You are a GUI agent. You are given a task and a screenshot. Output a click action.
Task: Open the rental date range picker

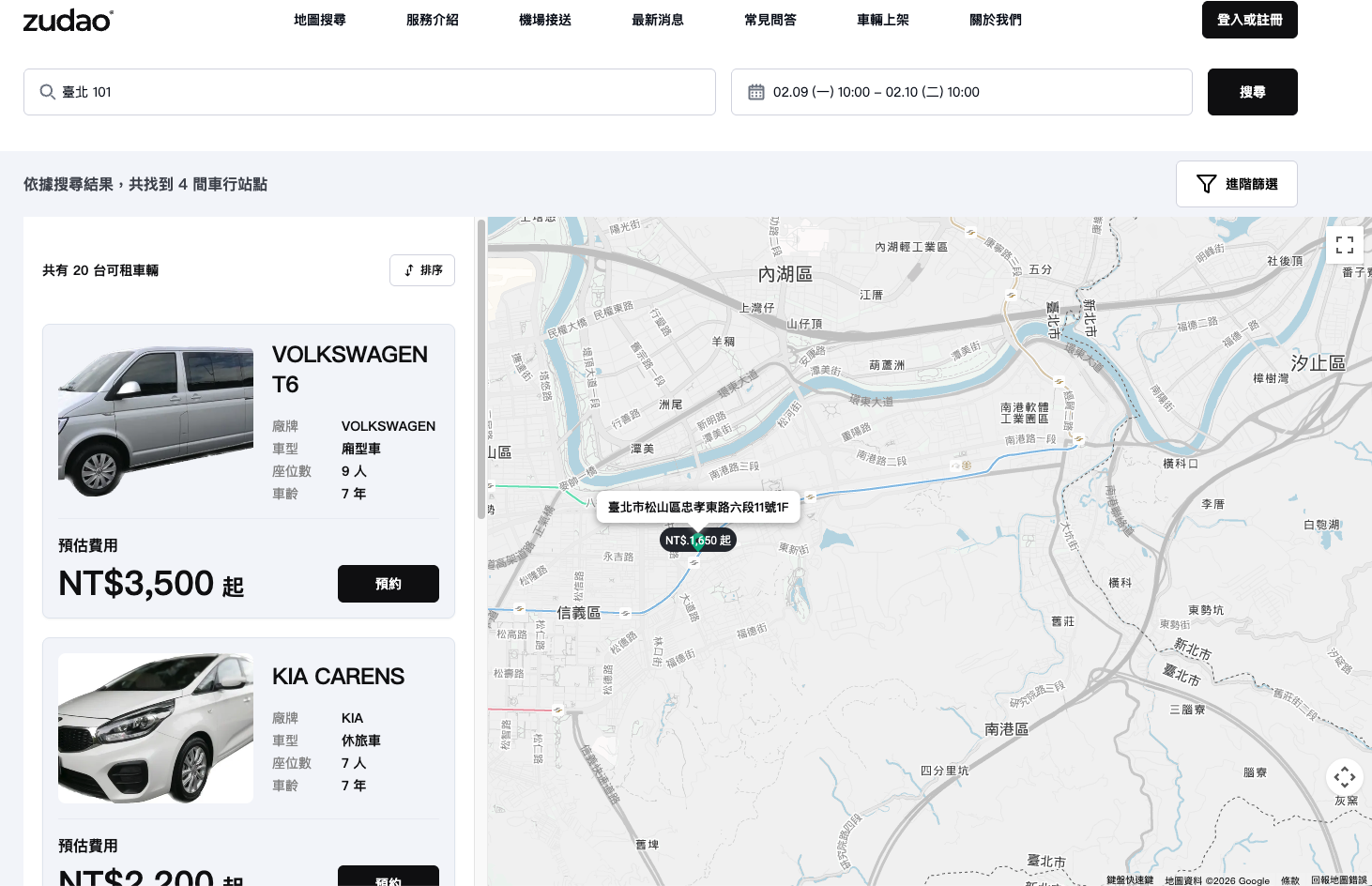(962, 92)
